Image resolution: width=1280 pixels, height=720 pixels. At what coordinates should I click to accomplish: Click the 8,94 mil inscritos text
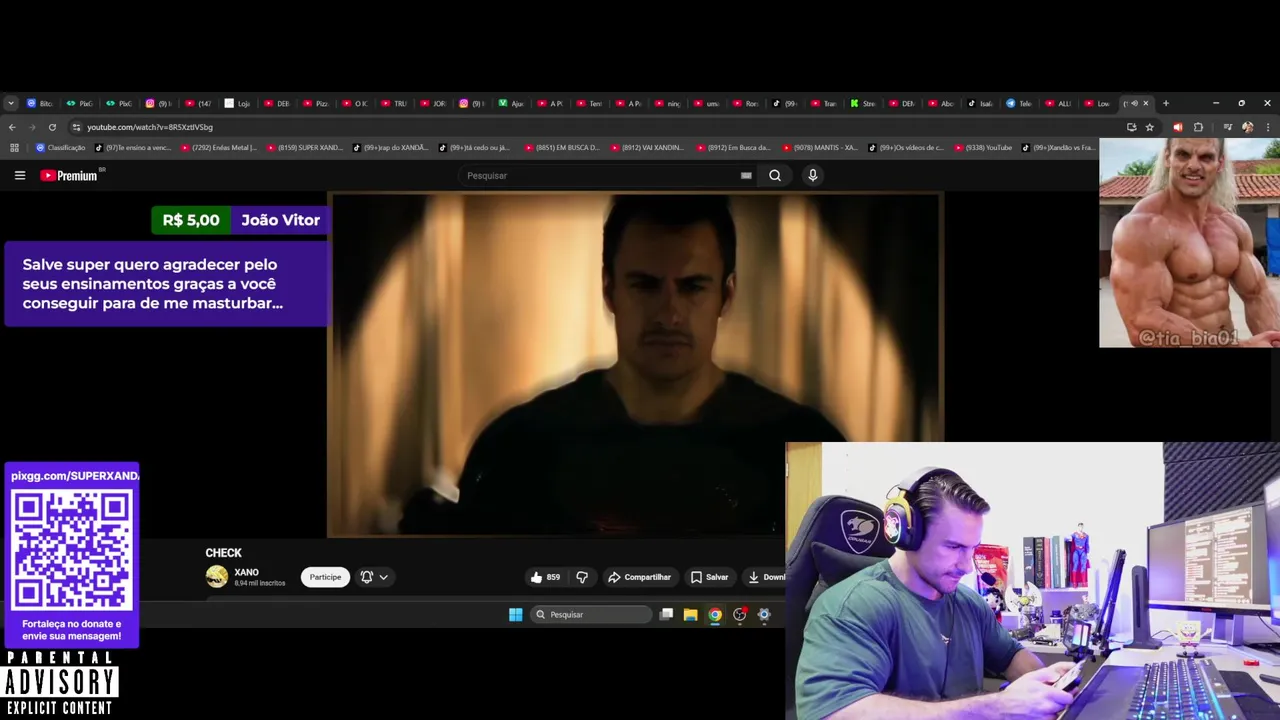point(260,583)
